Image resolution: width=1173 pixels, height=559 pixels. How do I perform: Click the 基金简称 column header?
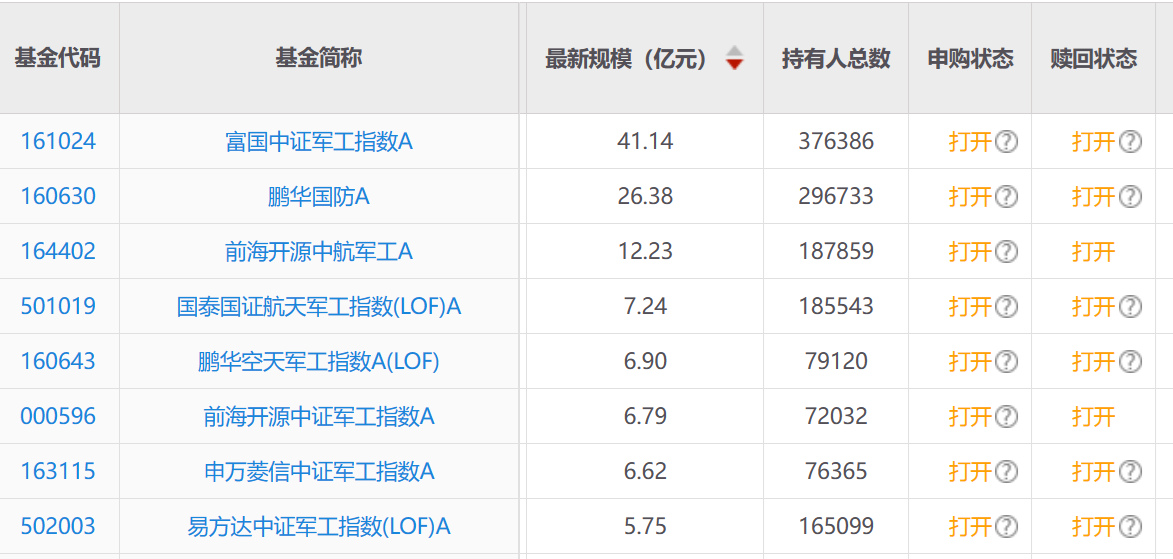click(x=319, y=58)
